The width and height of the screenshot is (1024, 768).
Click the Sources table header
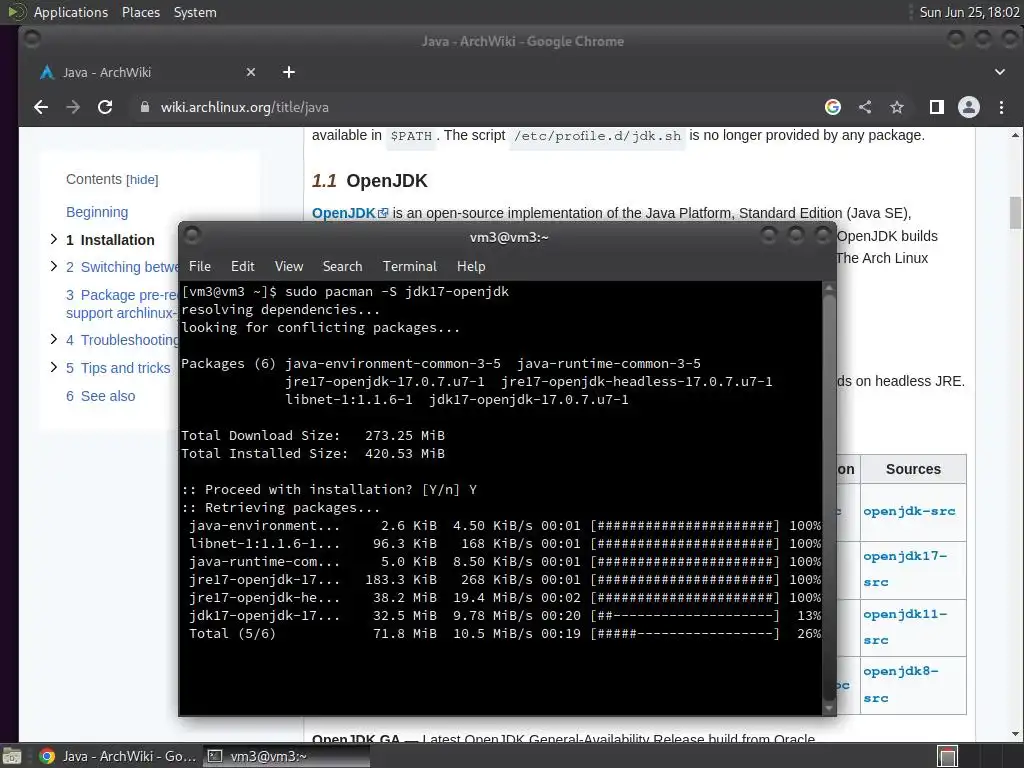[x=913, y=469]
